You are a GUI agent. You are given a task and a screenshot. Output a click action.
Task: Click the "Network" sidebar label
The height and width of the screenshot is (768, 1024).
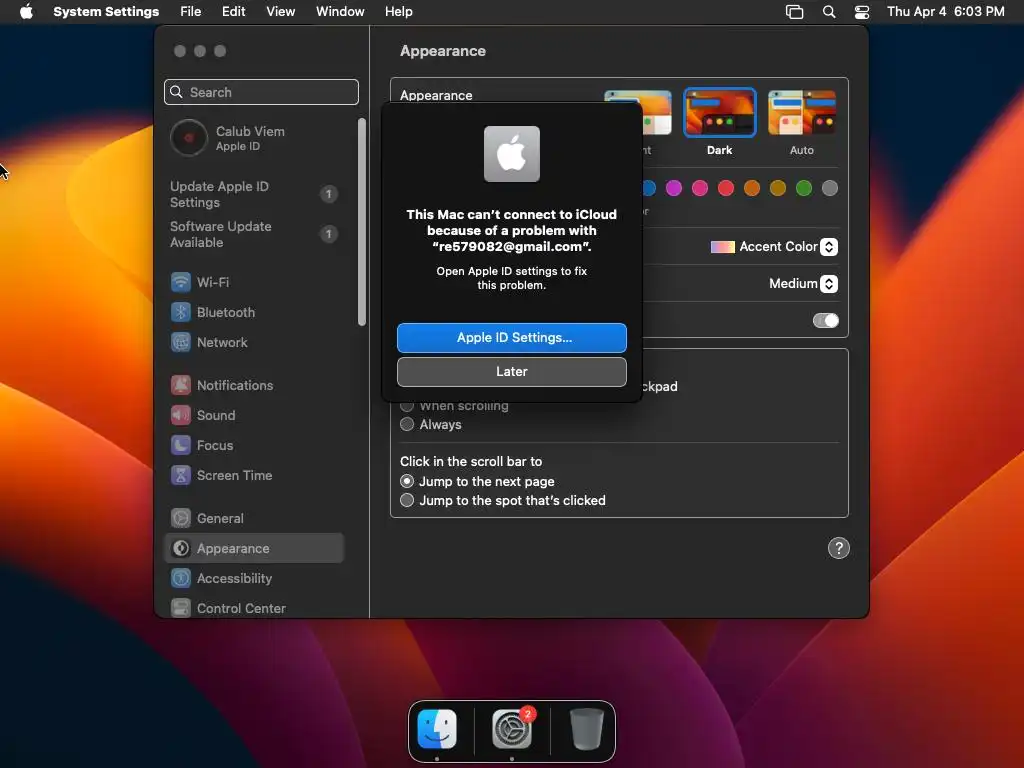222,342
